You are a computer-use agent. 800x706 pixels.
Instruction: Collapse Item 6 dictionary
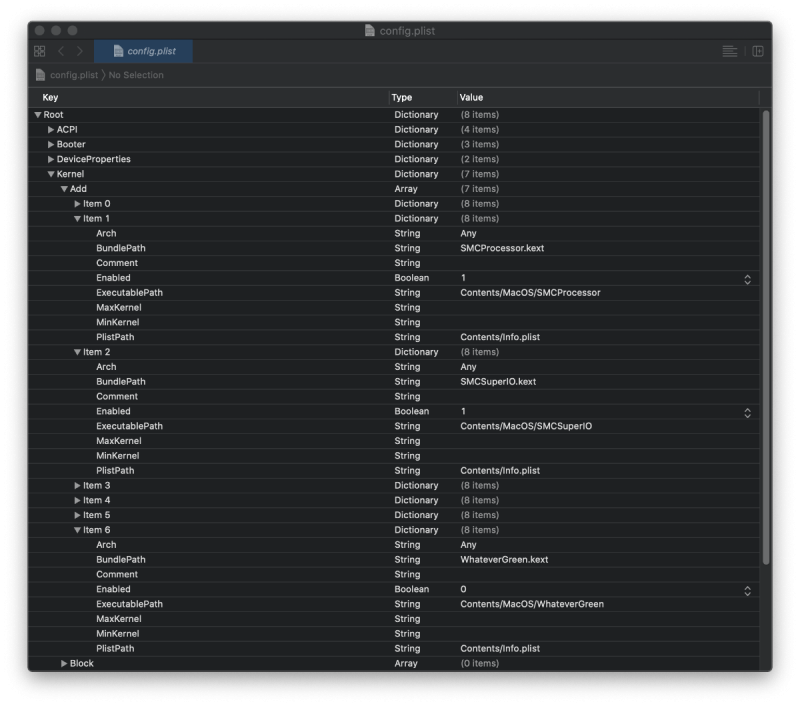coord(78,530)
